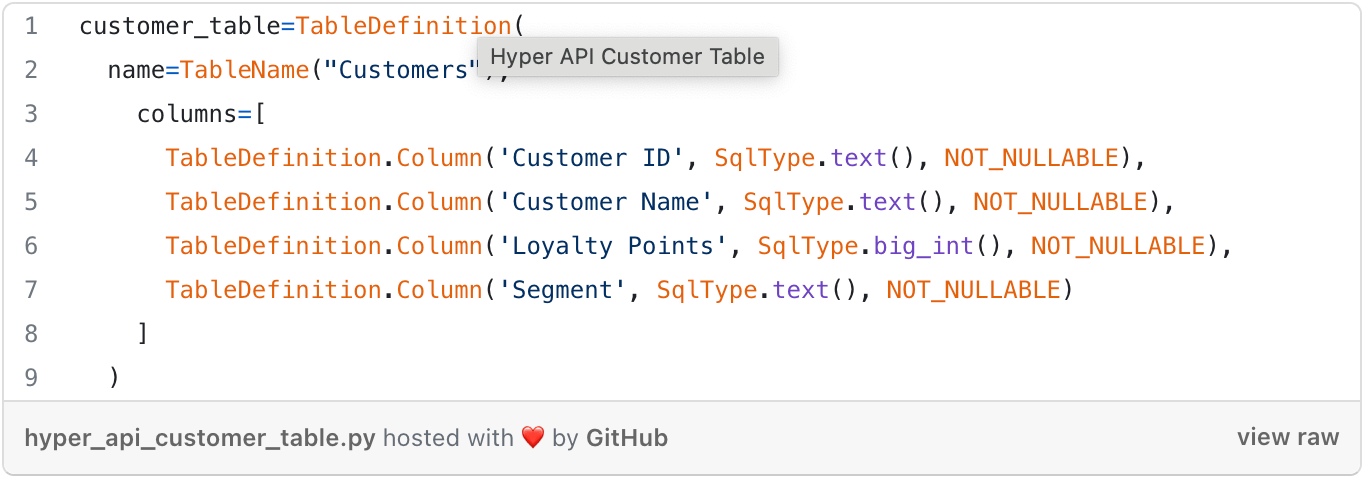This screenshot has height=482, width=1364.
Task: Click line number 1 in the gutter
Action: [x=31, y=26]
